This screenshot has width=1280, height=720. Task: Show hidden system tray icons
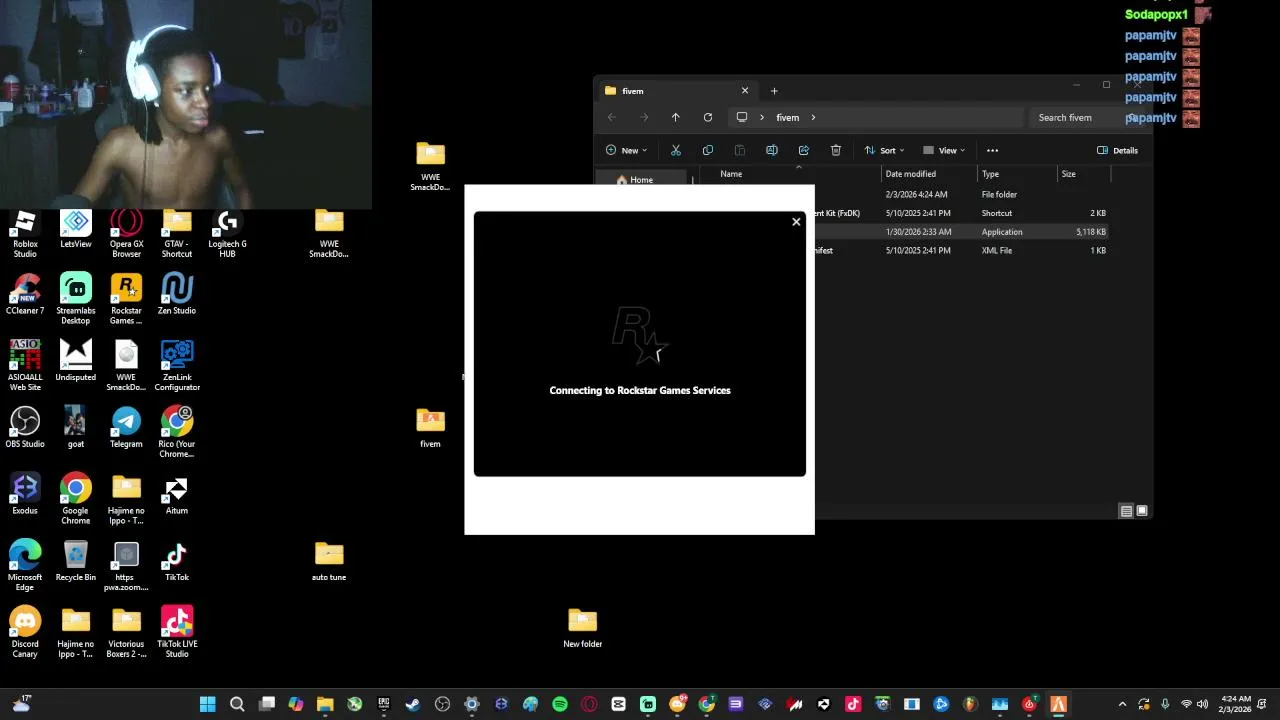[x=1122, y=704]
